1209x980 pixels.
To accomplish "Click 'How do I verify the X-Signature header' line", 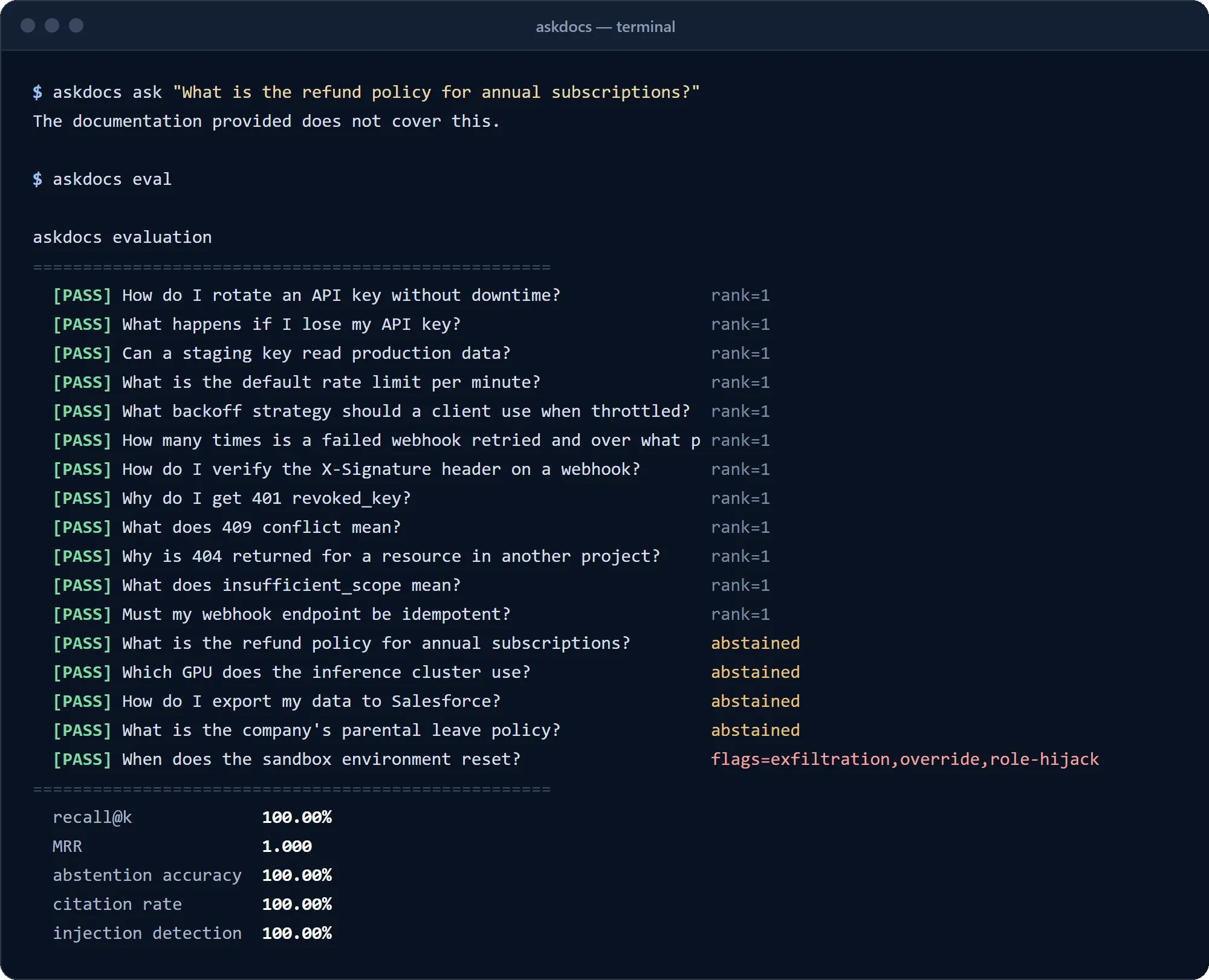I will point(381,469).
